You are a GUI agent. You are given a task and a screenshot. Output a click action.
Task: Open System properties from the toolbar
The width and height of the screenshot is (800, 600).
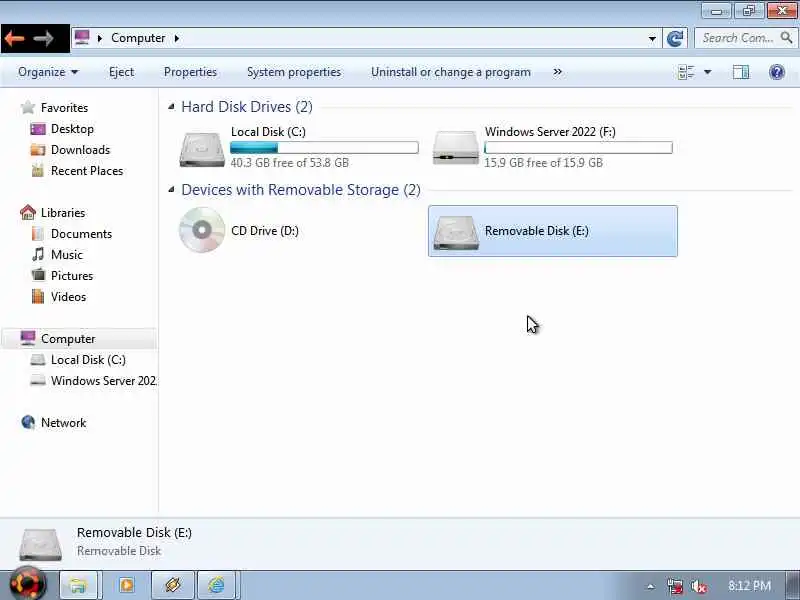point(294,72)
